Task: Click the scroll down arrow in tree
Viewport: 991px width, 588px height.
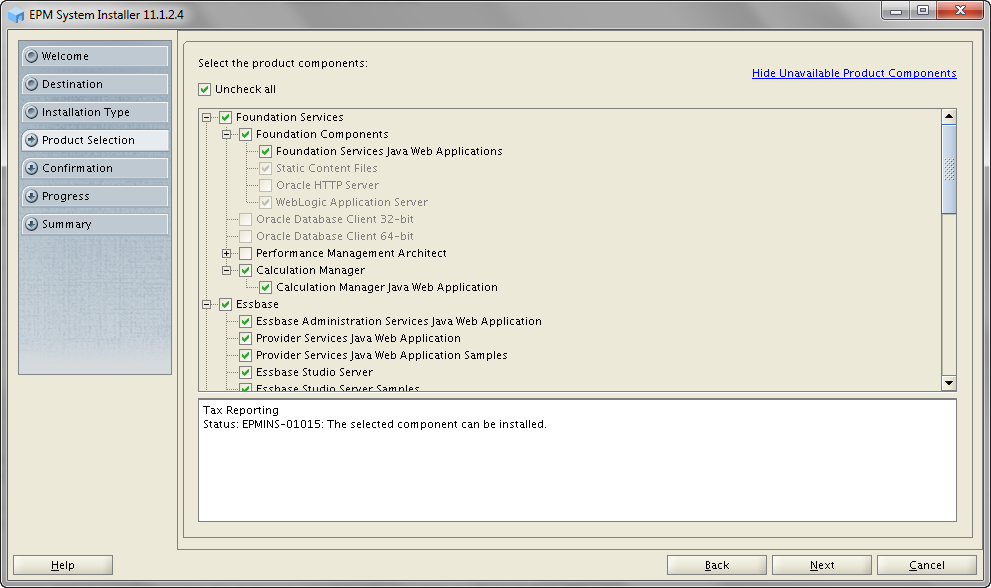Action: point(949,383)
